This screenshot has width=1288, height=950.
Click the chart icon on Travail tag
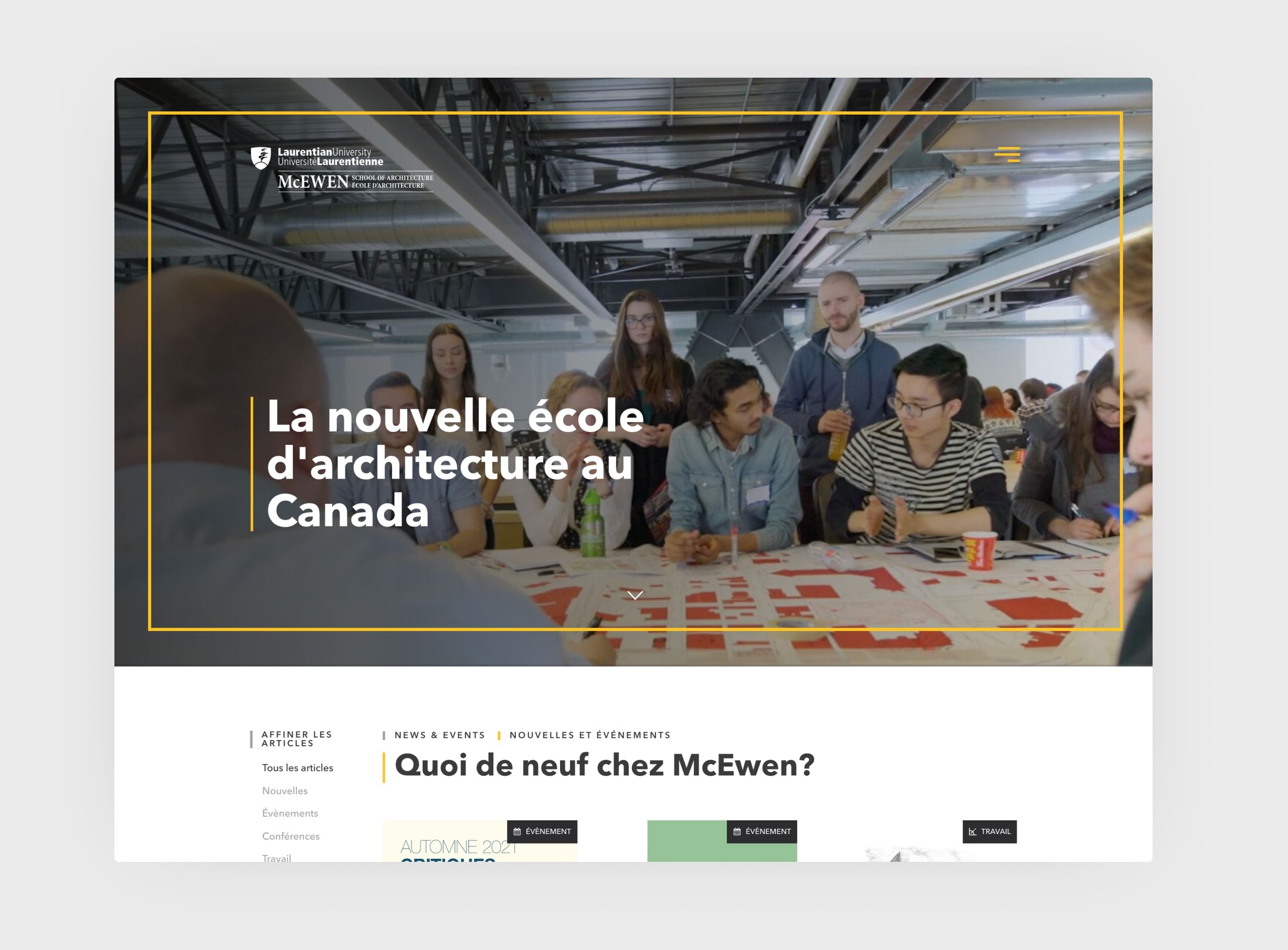[973, 831]
